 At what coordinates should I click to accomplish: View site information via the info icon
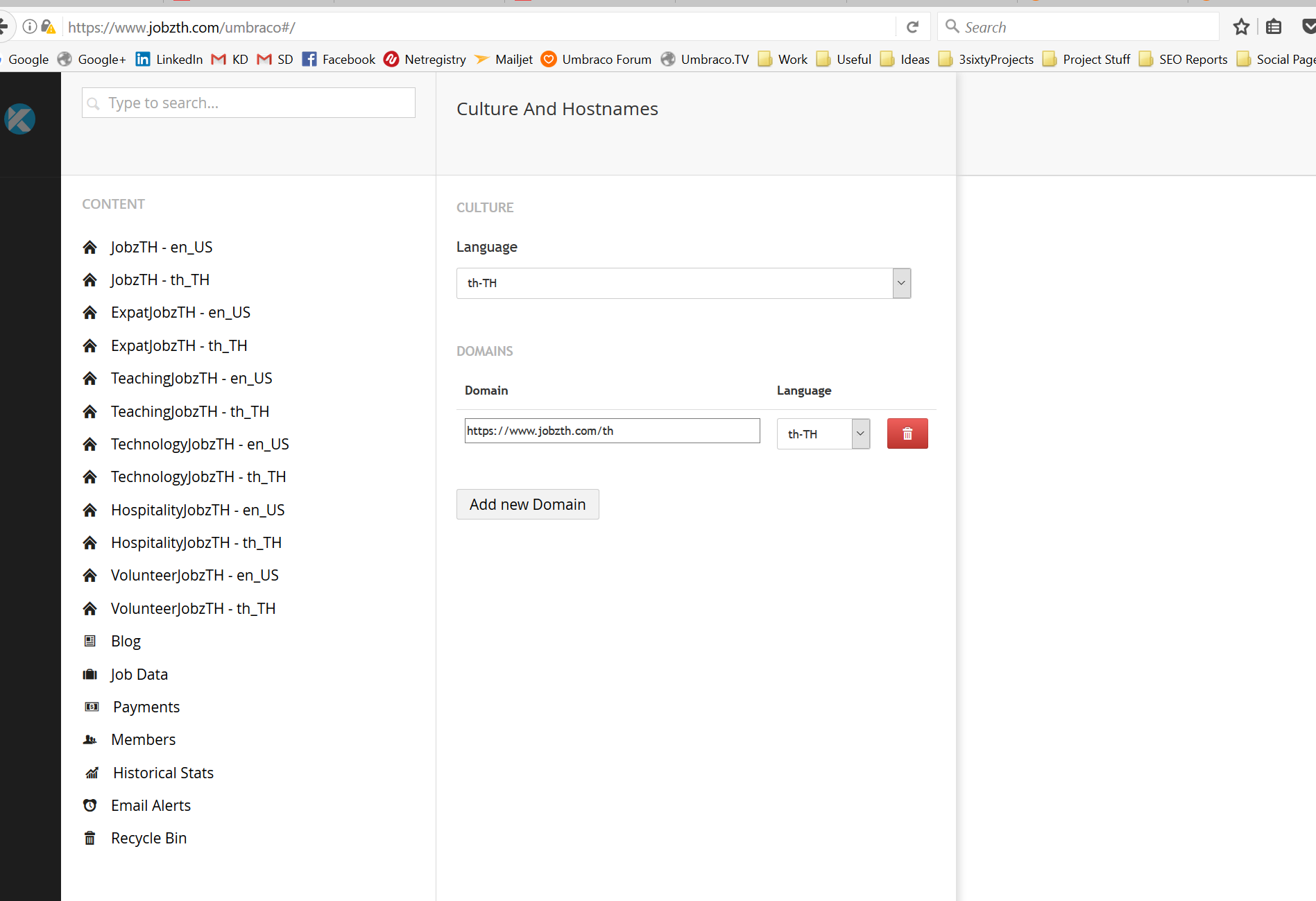[29, 27]
